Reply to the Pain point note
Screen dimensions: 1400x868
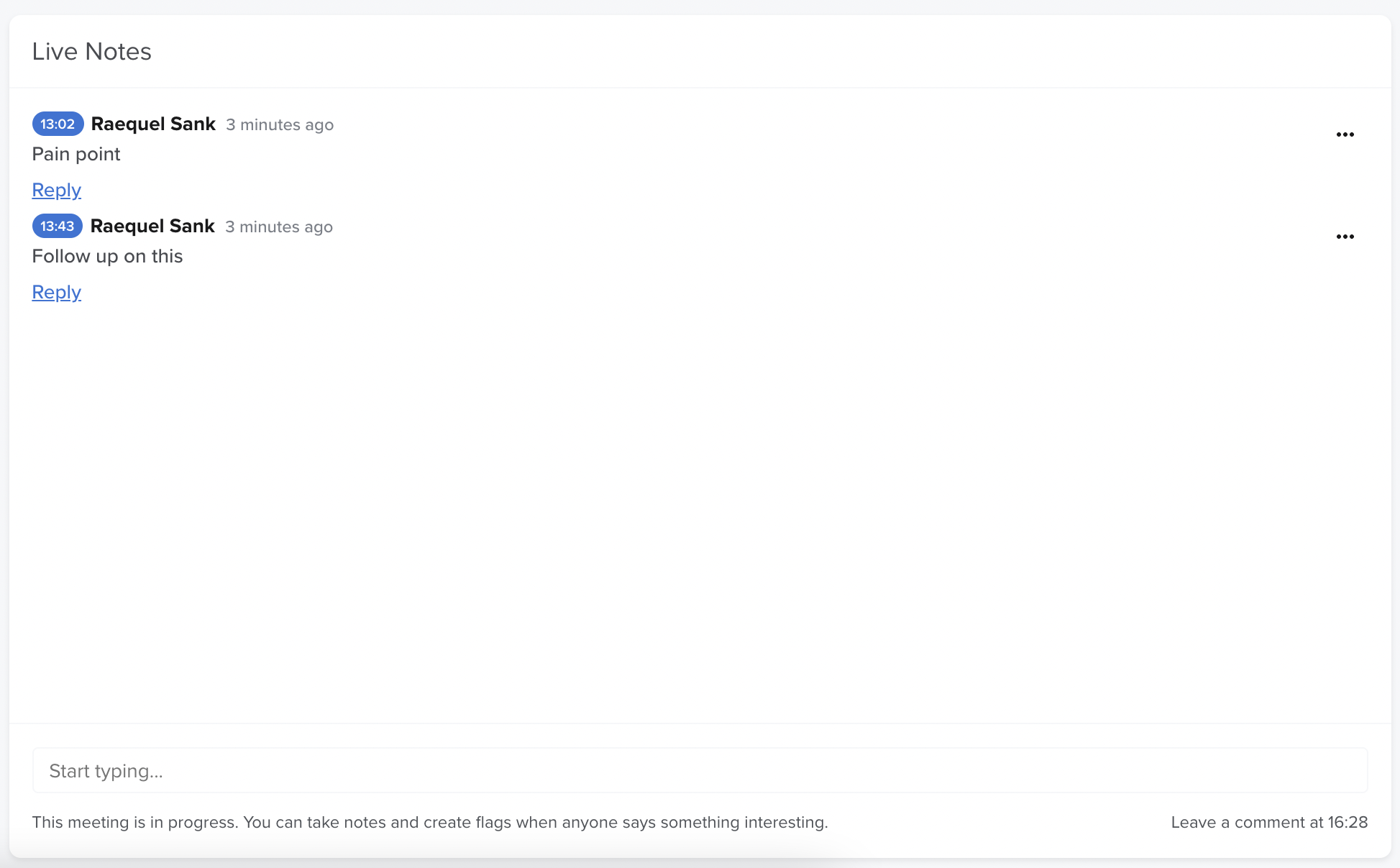pos(56,190)
